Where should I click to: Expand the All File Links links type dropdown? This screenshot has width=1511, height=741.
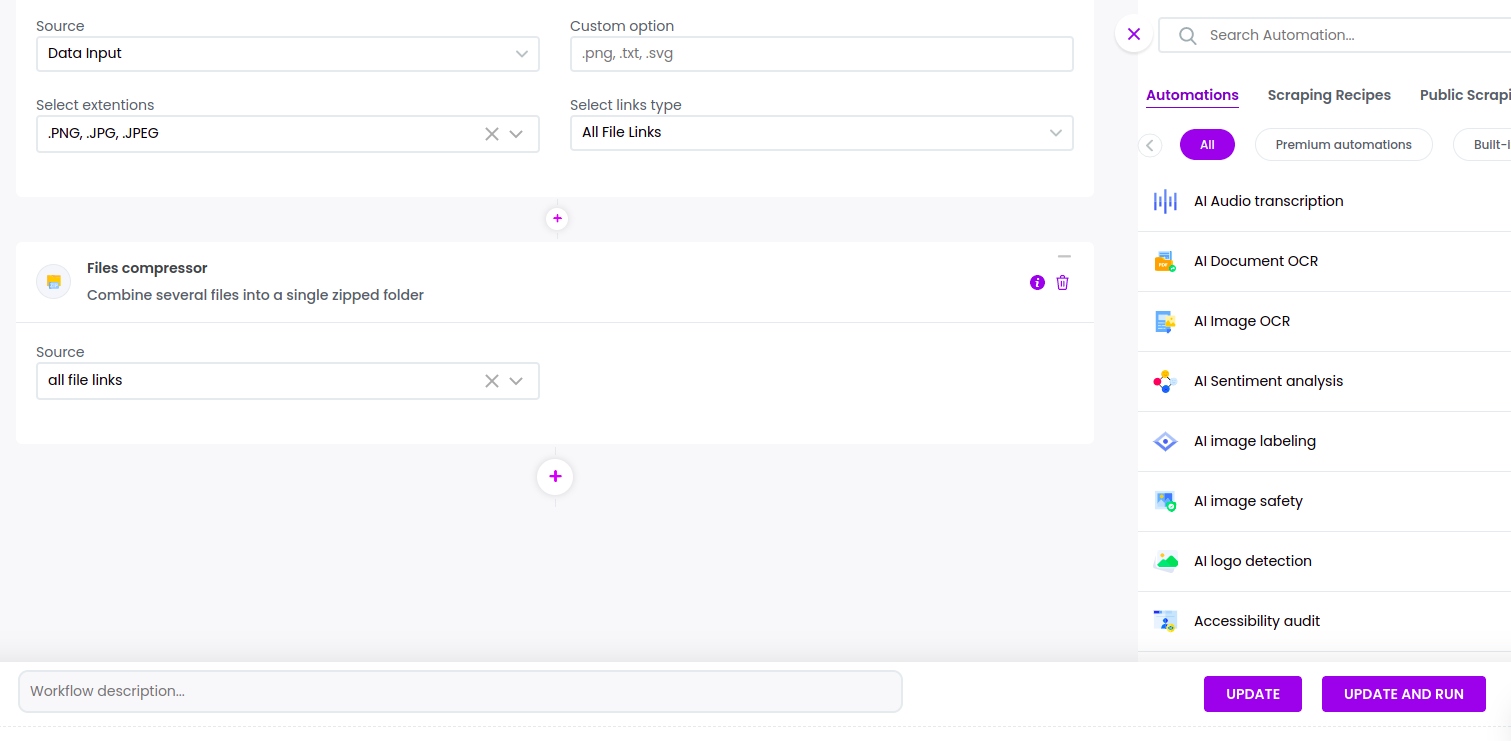pos(821,132)
